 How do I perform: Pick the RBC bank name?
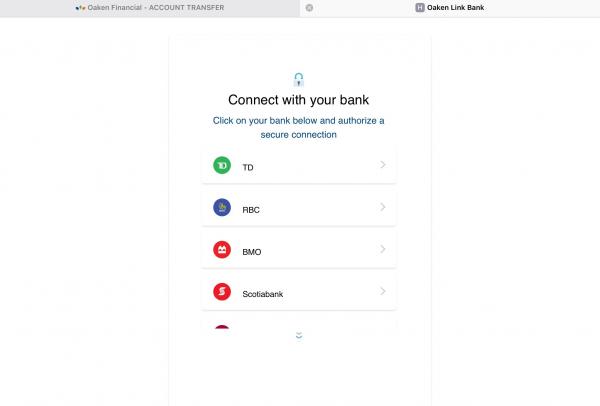point(251,210)
